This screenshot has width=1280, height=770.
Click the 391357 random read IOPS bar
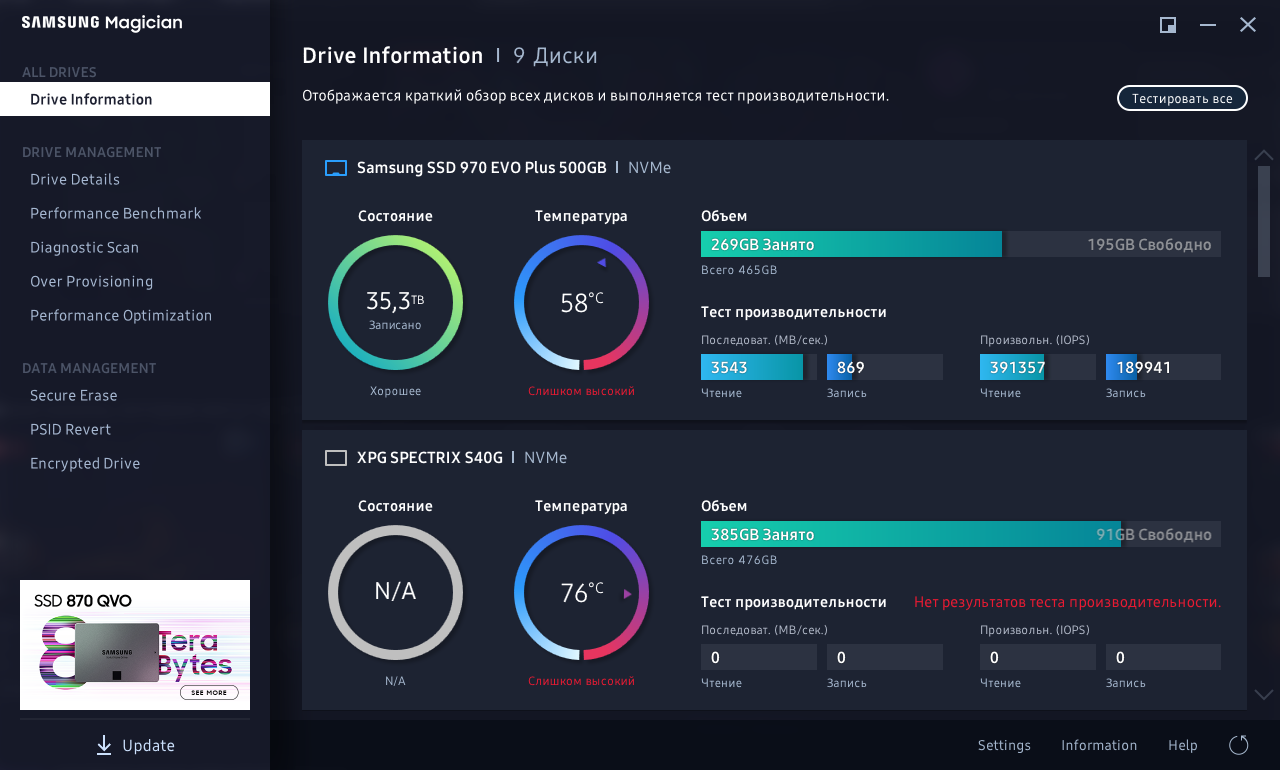click(x=1038, y=367)
